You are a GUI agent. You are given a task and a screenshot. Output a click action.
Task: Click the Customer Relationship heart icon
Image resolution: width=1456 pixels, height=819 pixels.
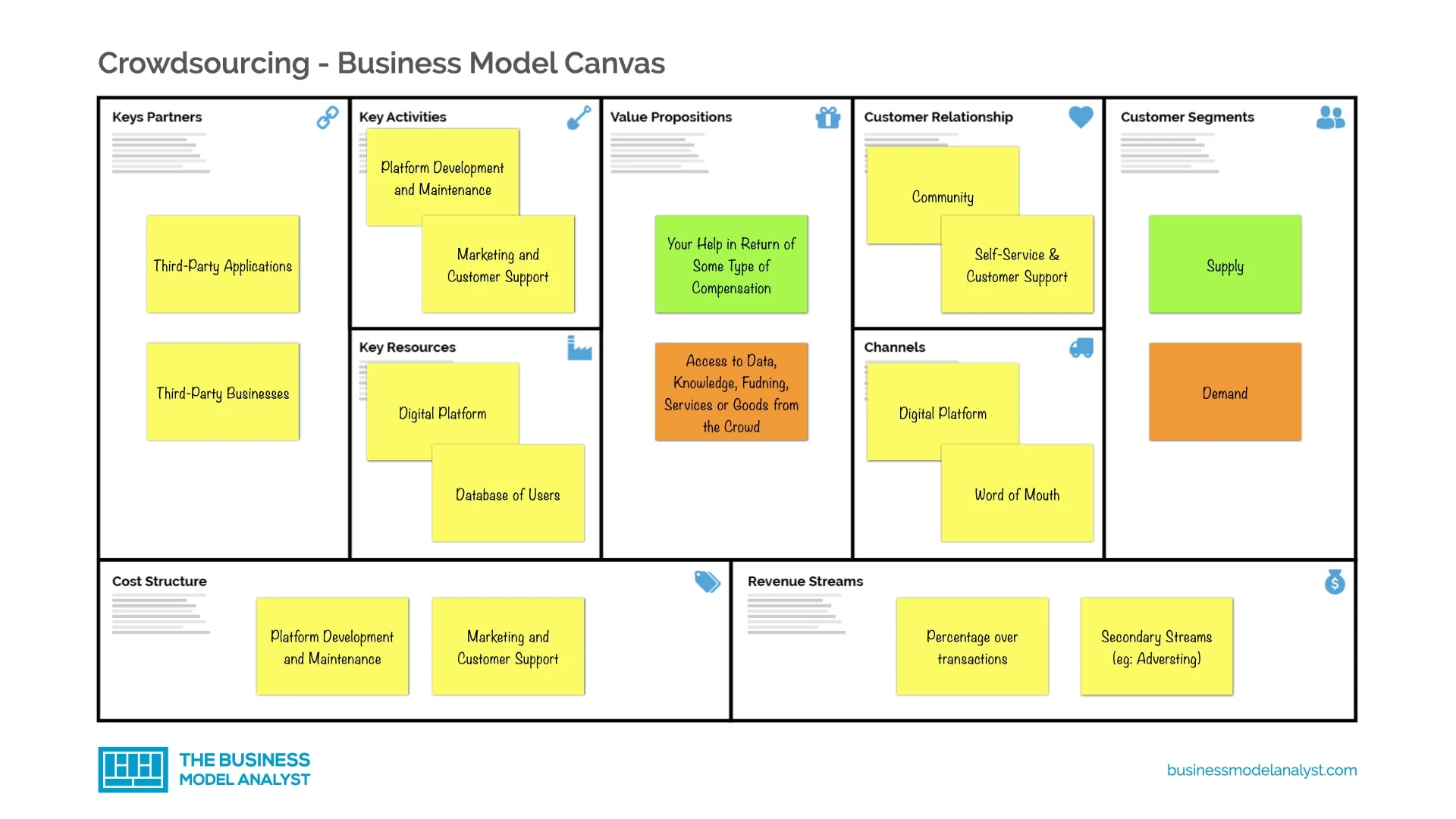pos(1081,117)
